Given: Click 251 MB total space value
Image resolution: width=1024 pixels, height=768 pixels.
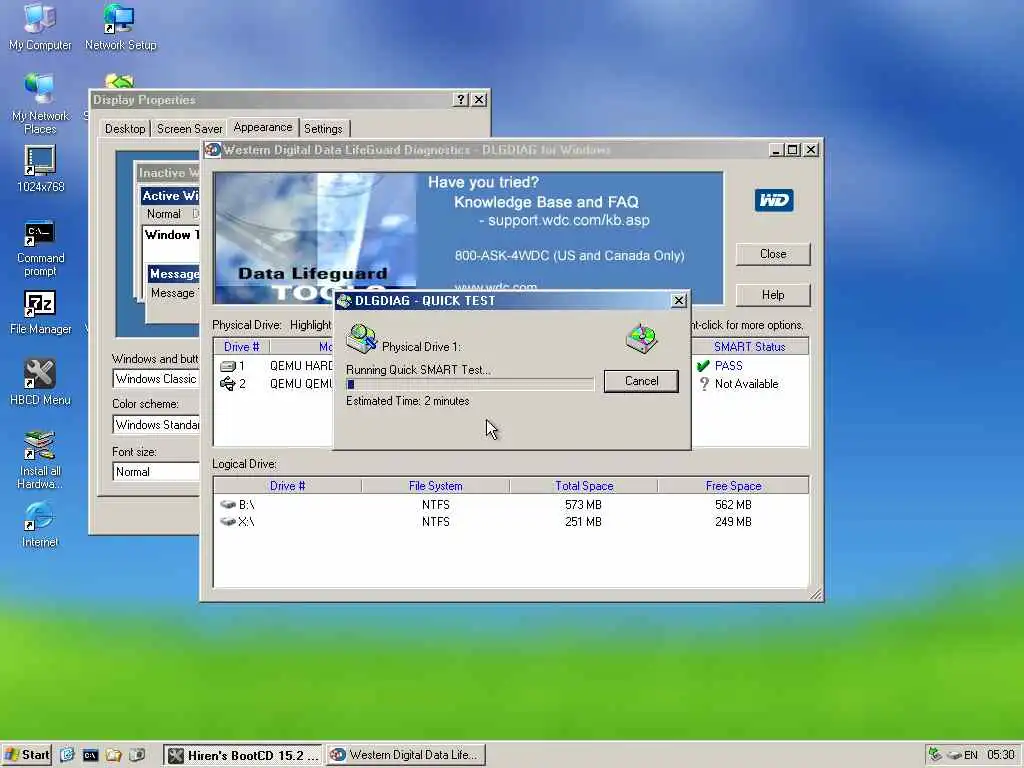Looking at the screenshot, I should pos(583,522).
